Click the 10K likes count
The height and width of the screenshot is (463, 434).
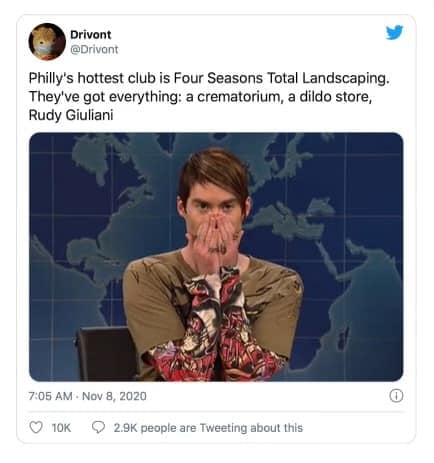61,428
